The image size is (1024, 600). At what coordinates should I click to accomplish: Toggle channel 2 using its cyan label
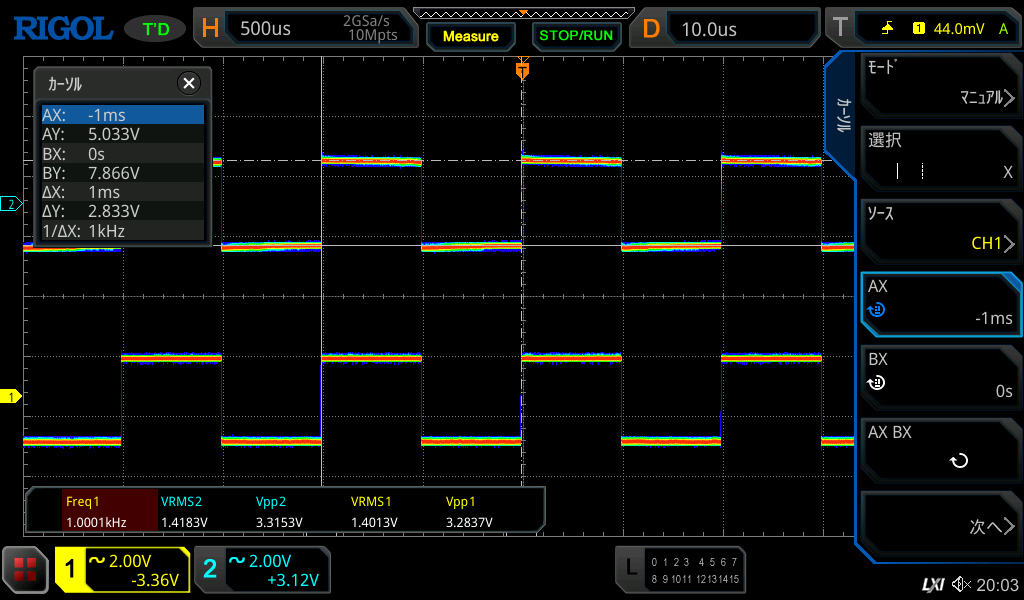coord(210,570)
